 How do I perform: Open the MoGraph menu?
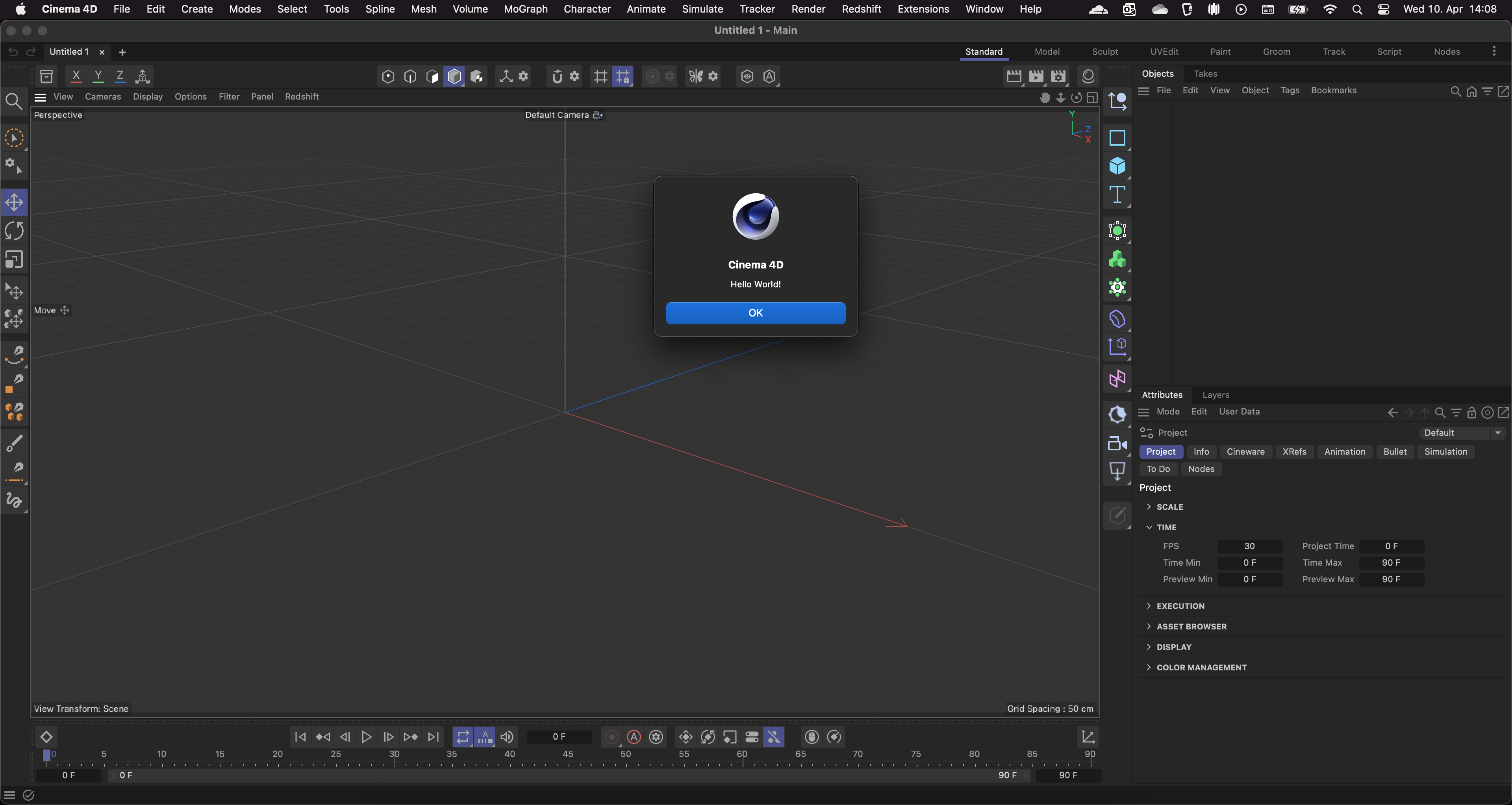click(525, 9)
